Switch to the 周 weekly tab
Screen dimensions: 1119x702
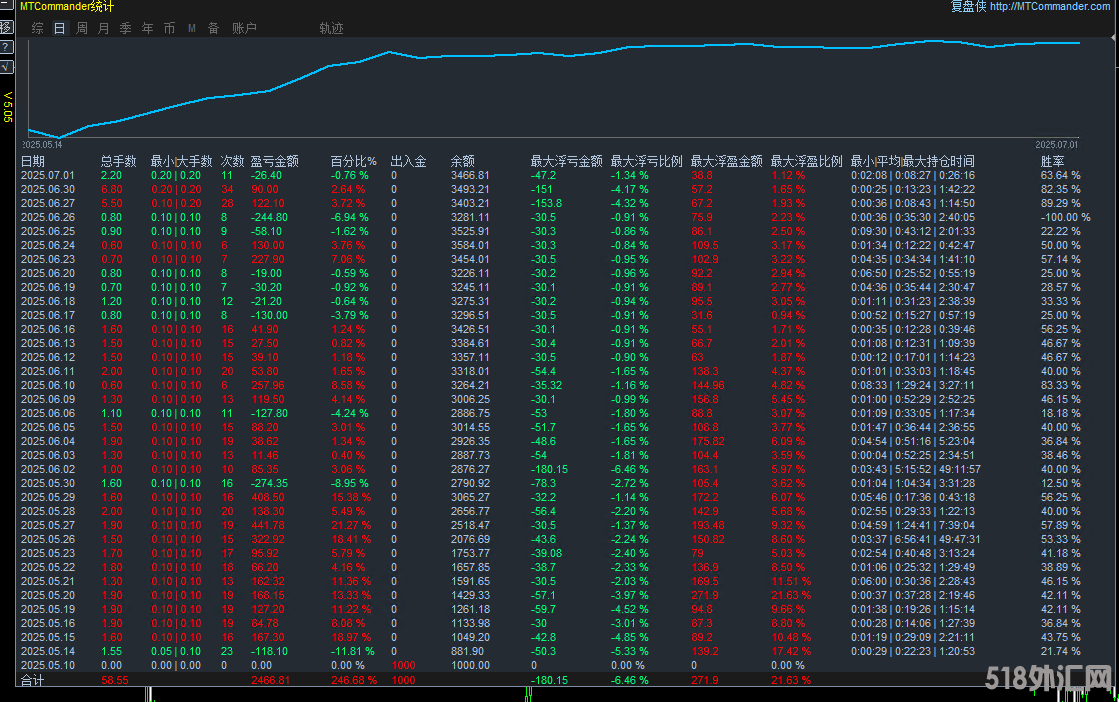[x=82, y=28]
